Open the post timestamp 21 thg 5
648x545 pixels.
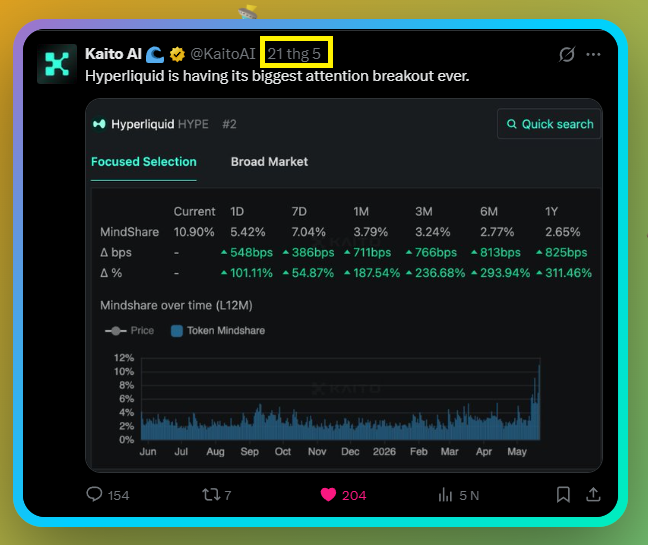tap(294, 54)
